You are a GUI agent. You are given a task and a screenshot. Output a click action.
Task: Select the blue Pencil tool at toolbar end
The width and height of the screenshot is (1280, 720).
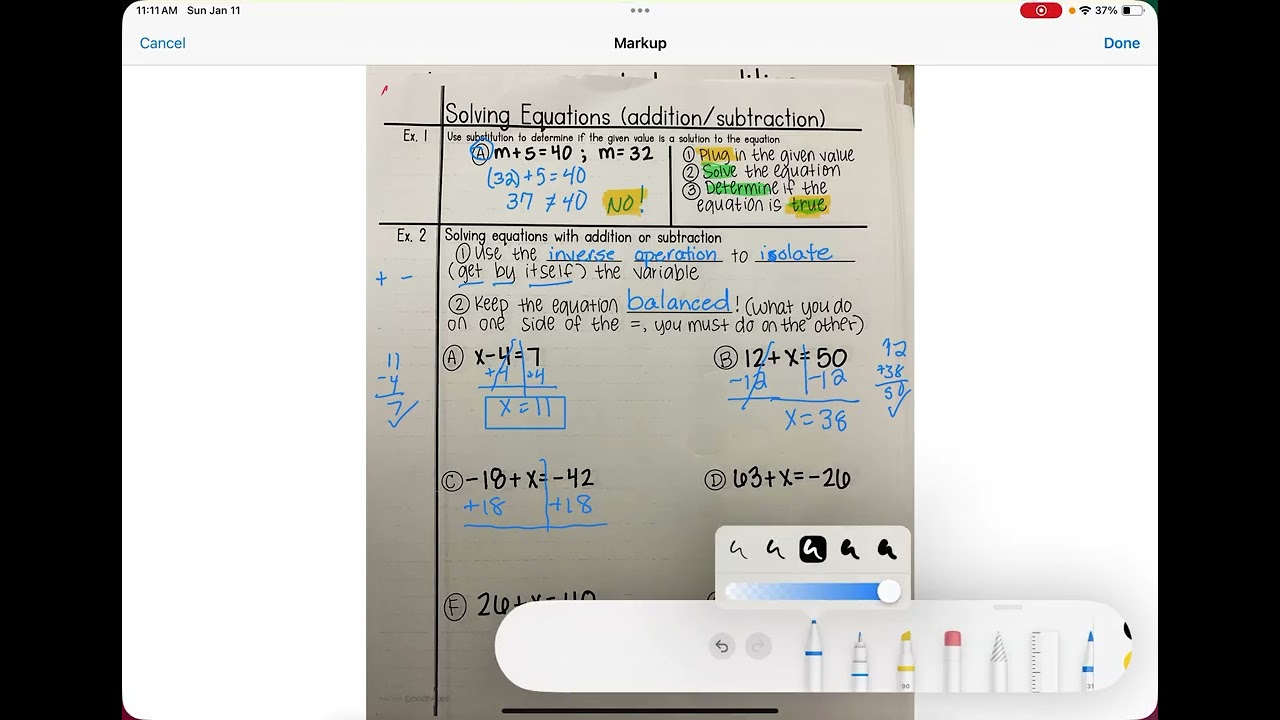click(1090, 660)
